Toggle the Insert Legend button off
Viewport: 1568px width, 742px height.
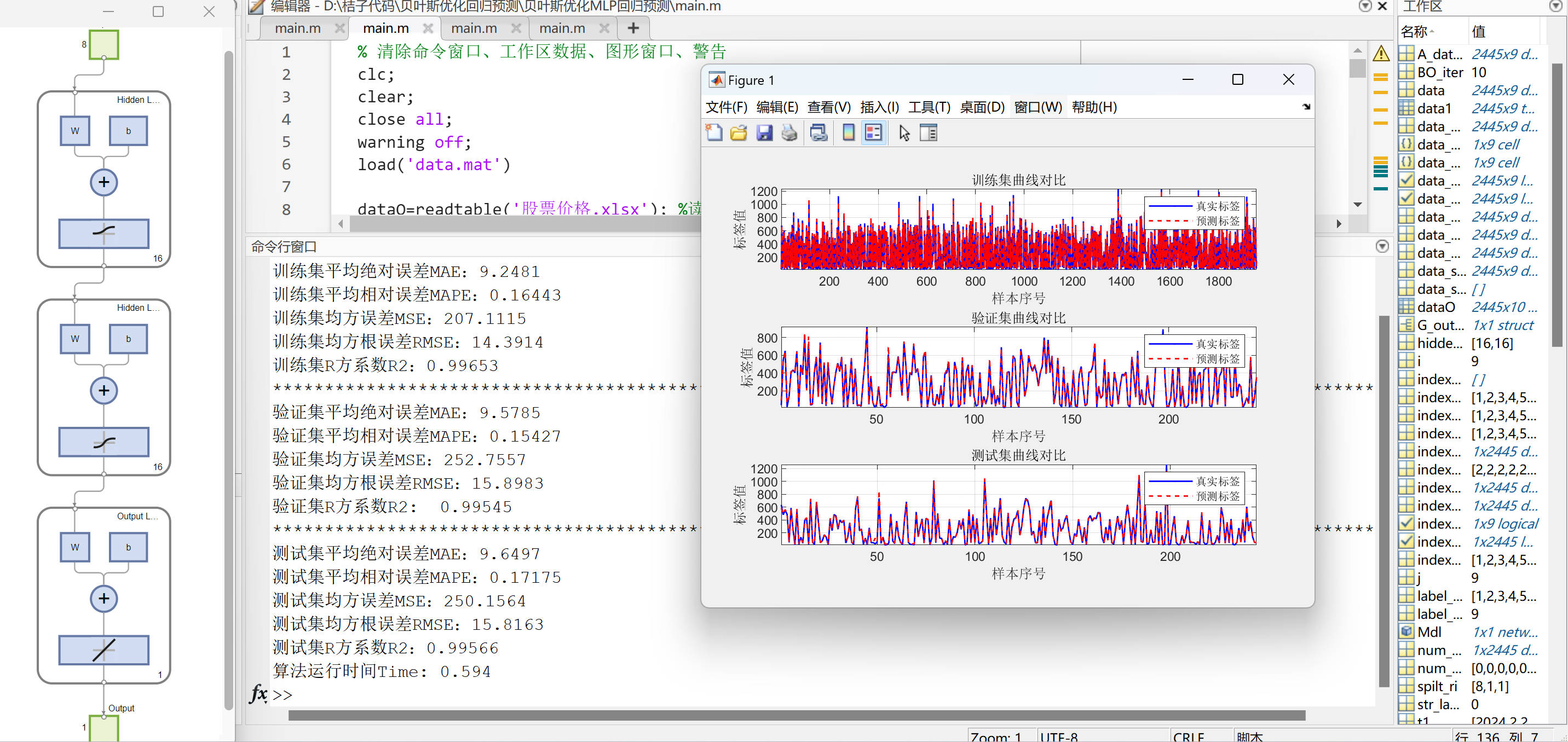point(873,132)
